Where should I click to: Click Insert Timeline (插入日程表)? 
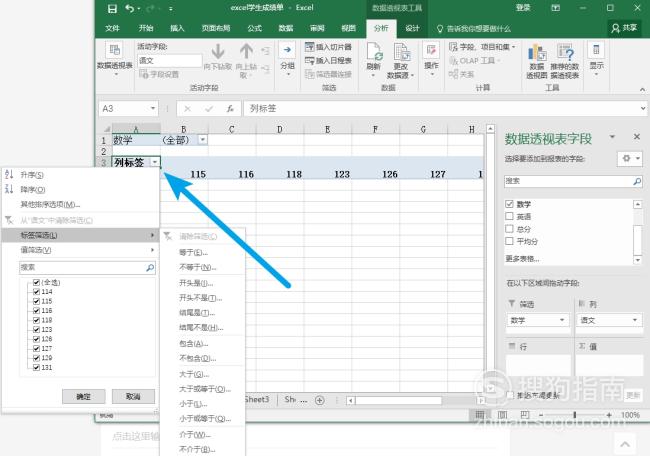[328, 61]
